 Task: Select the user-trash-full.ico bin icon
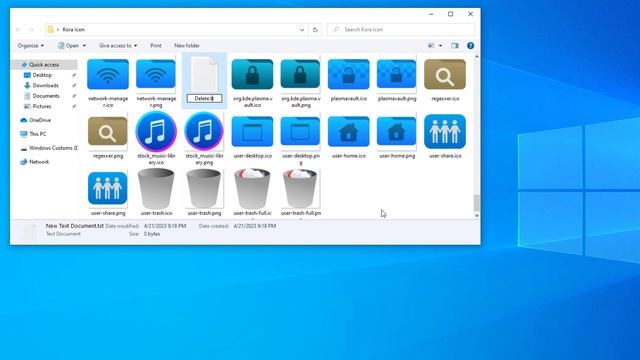point(252,188)
